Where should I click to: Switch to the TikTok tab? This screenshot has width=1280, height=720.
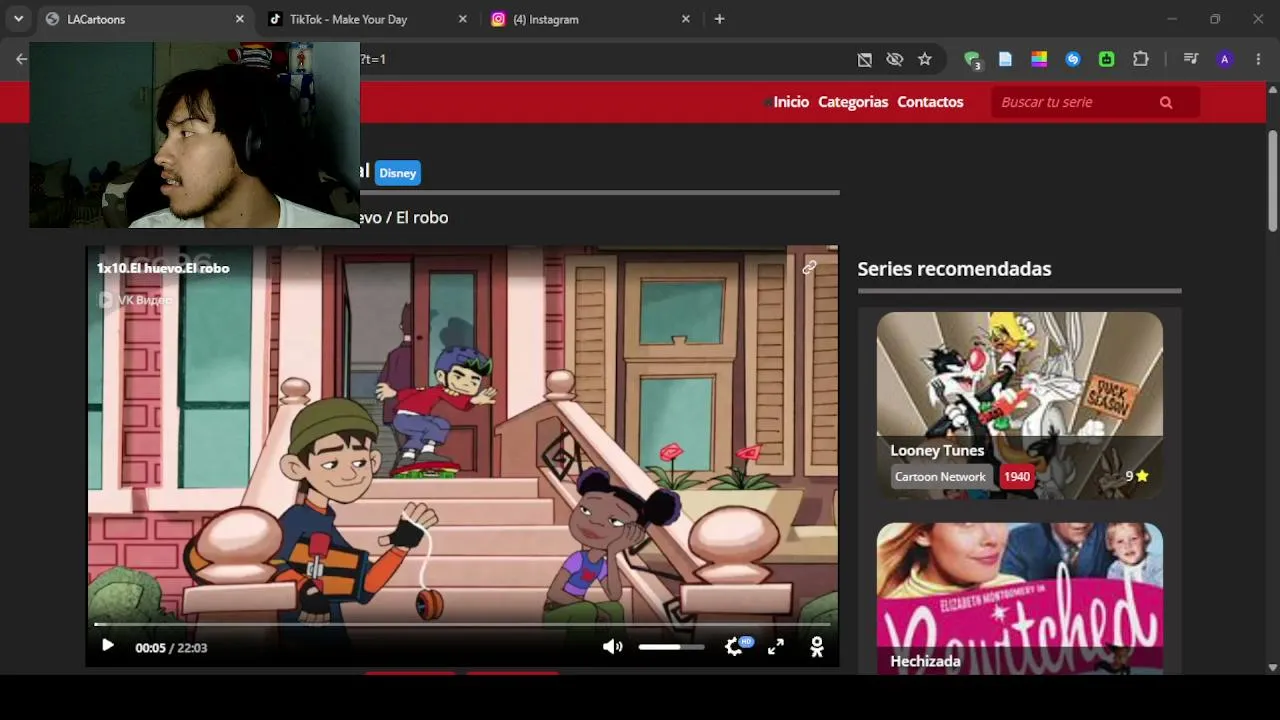point(365,19)
